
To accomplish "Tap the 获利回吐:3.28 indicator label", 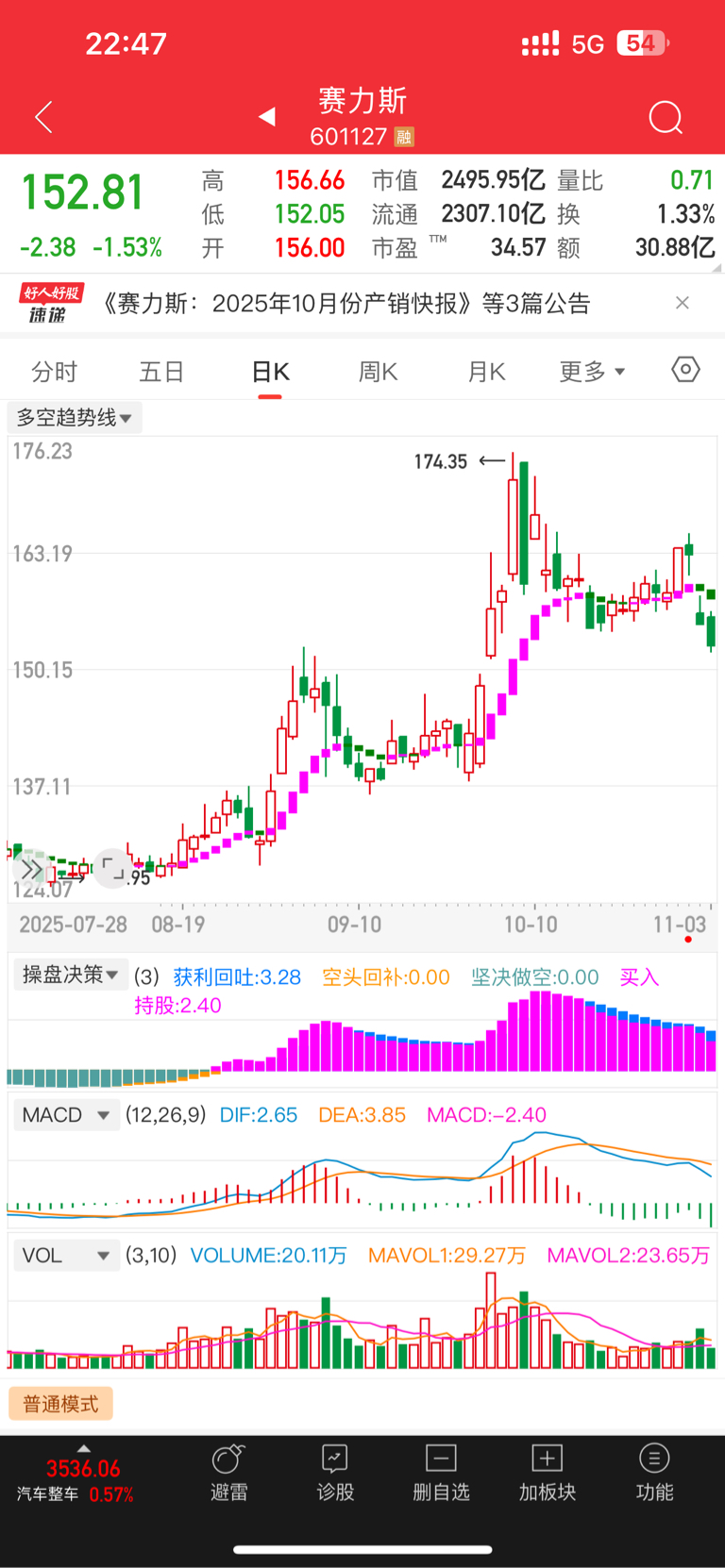I will click(237, 977).
